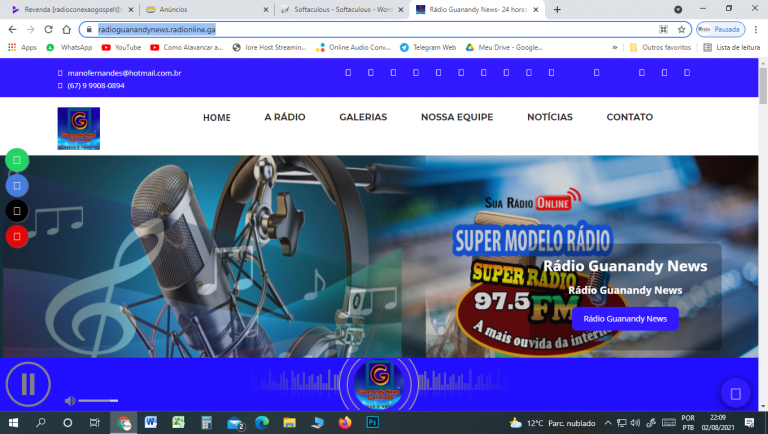Open the Chrome media control icon near window buttons
The image size is (768, 434).
pyautogui.click(x=678, y=9)
